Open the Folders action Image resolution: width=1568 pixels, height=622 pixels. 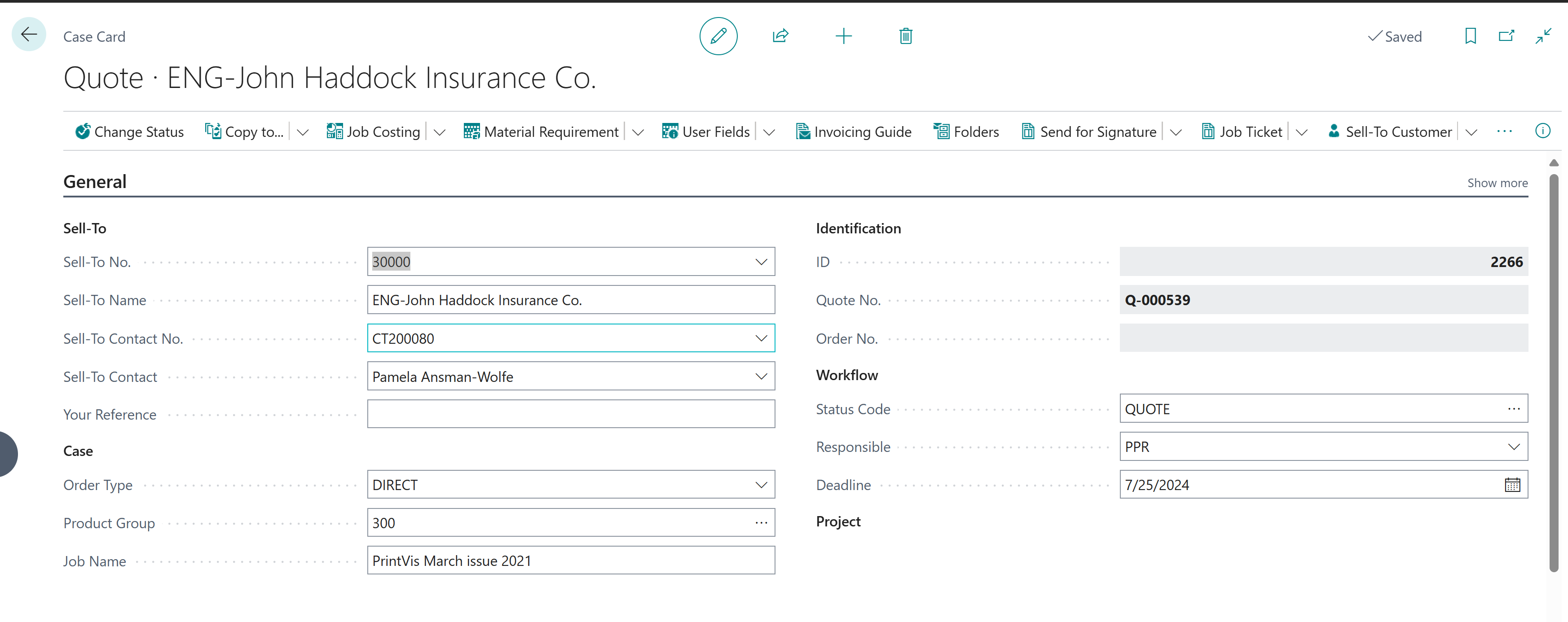click(967, 131)
